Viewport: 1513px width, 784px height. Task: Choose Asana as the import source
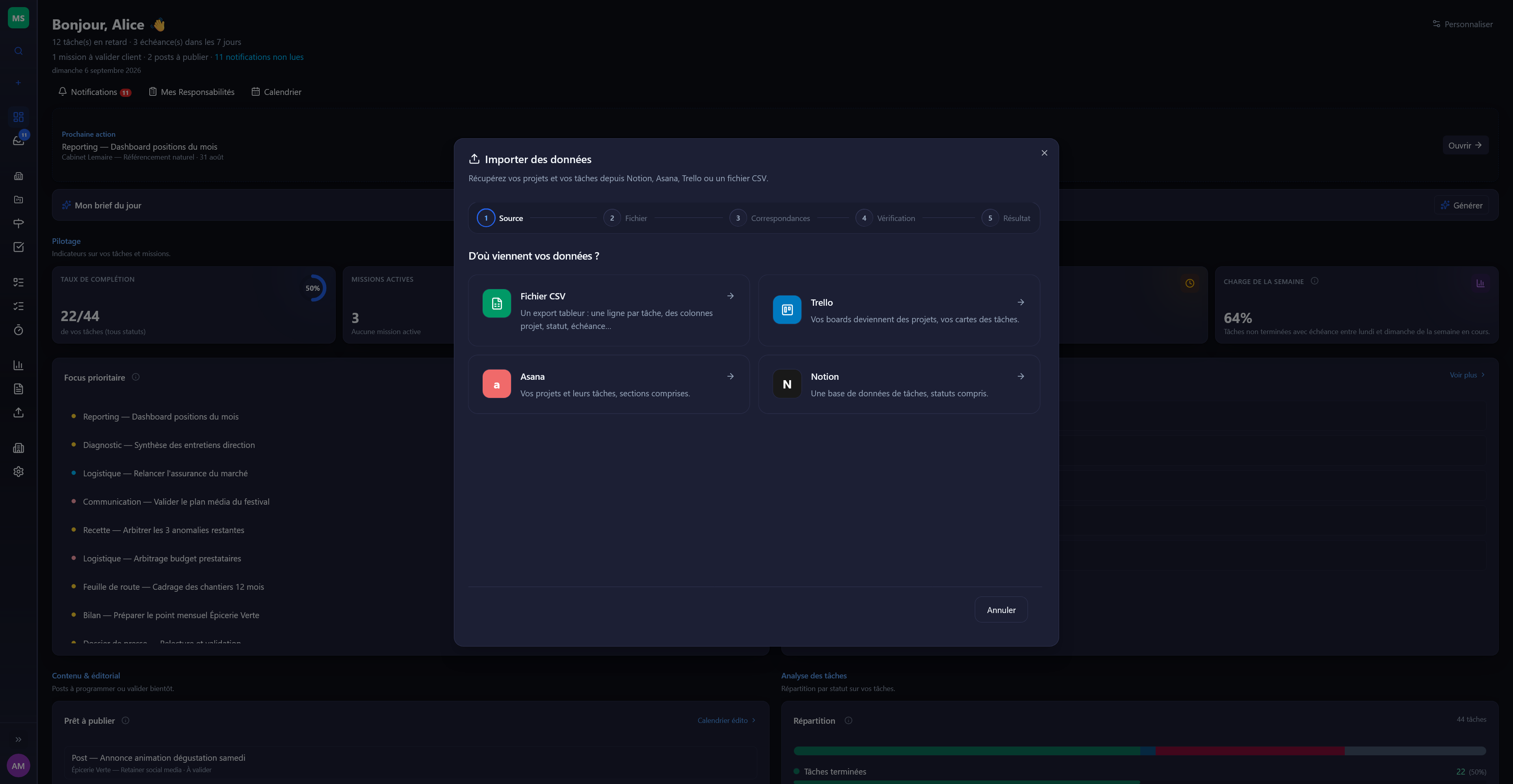[x=608, y=384]
